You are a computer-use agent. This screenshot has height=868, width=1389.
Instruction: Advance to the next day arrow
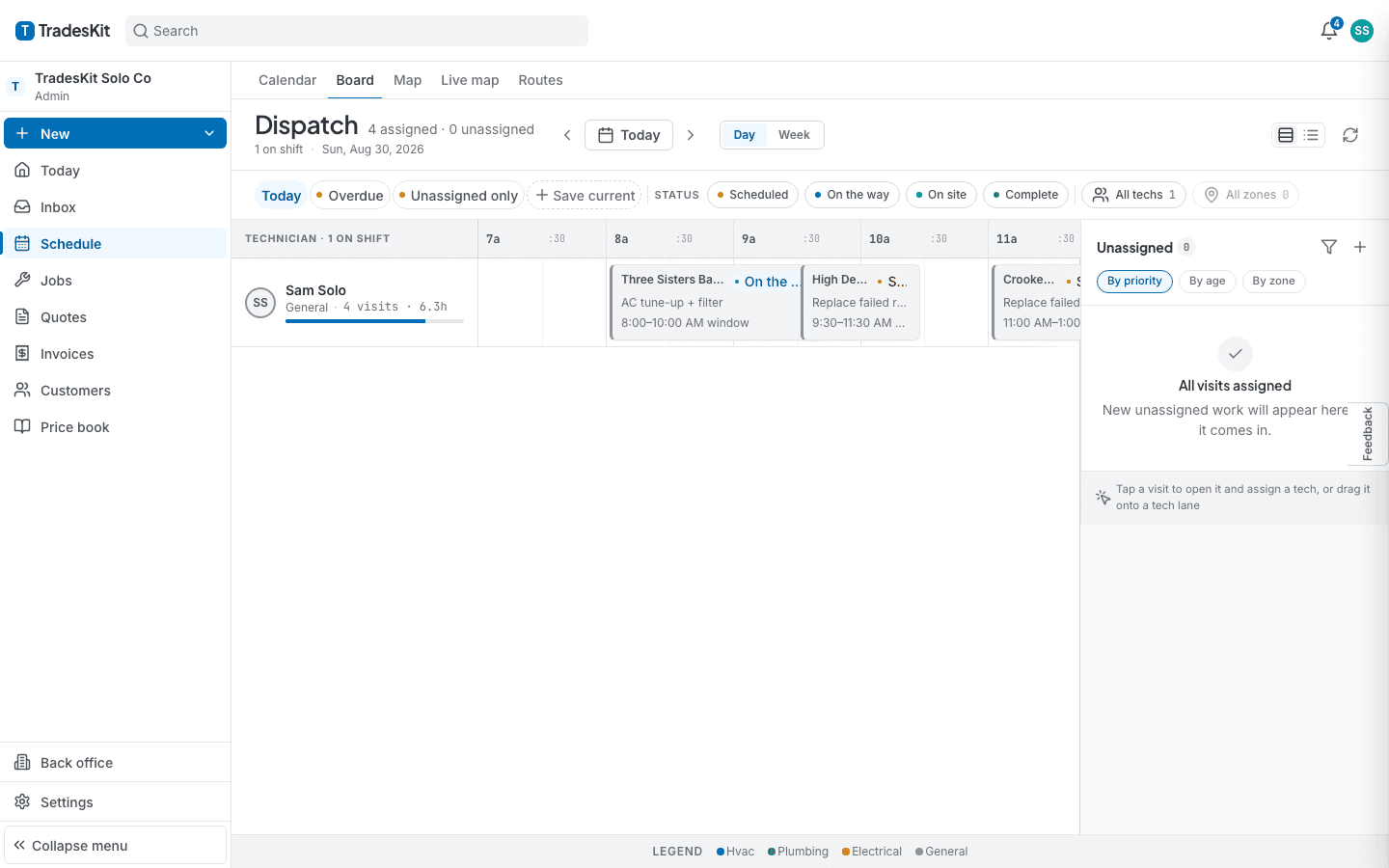click(x=691, y=135)
